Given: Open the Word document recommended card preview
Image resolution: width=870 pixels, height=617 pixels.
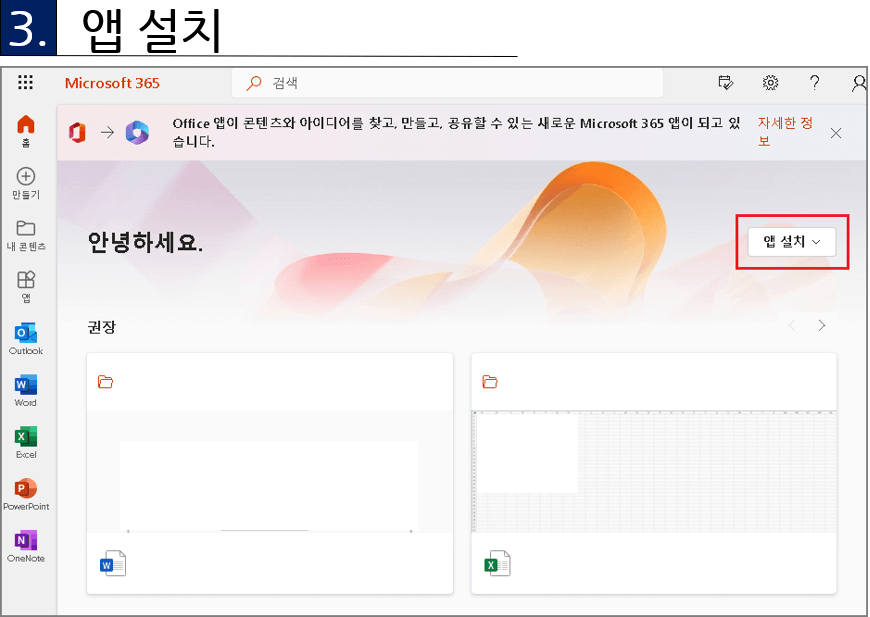Looking at the screenshot, I should 270,472.
